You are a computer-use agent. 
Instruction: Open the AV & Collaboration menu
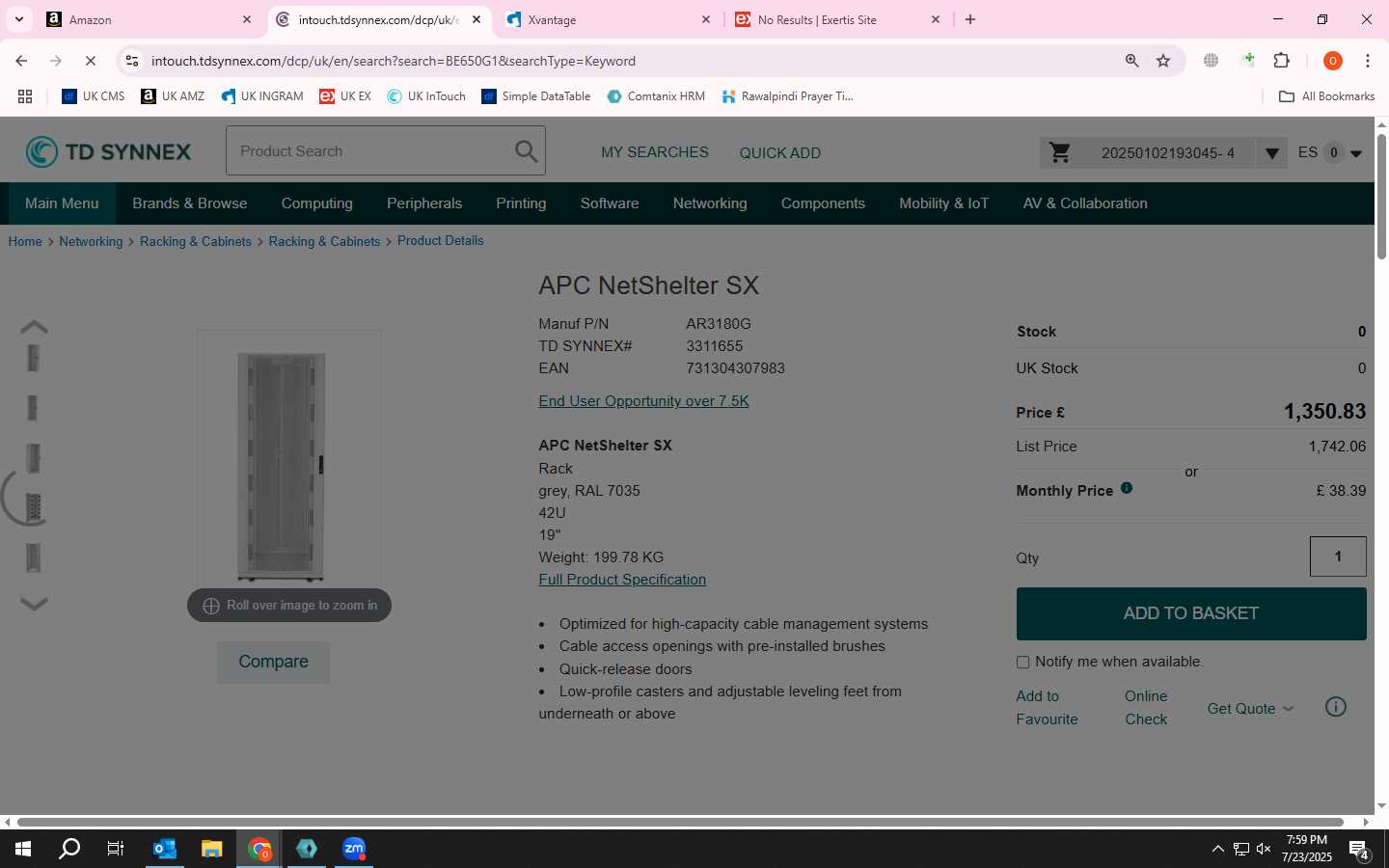[1085, 203]
